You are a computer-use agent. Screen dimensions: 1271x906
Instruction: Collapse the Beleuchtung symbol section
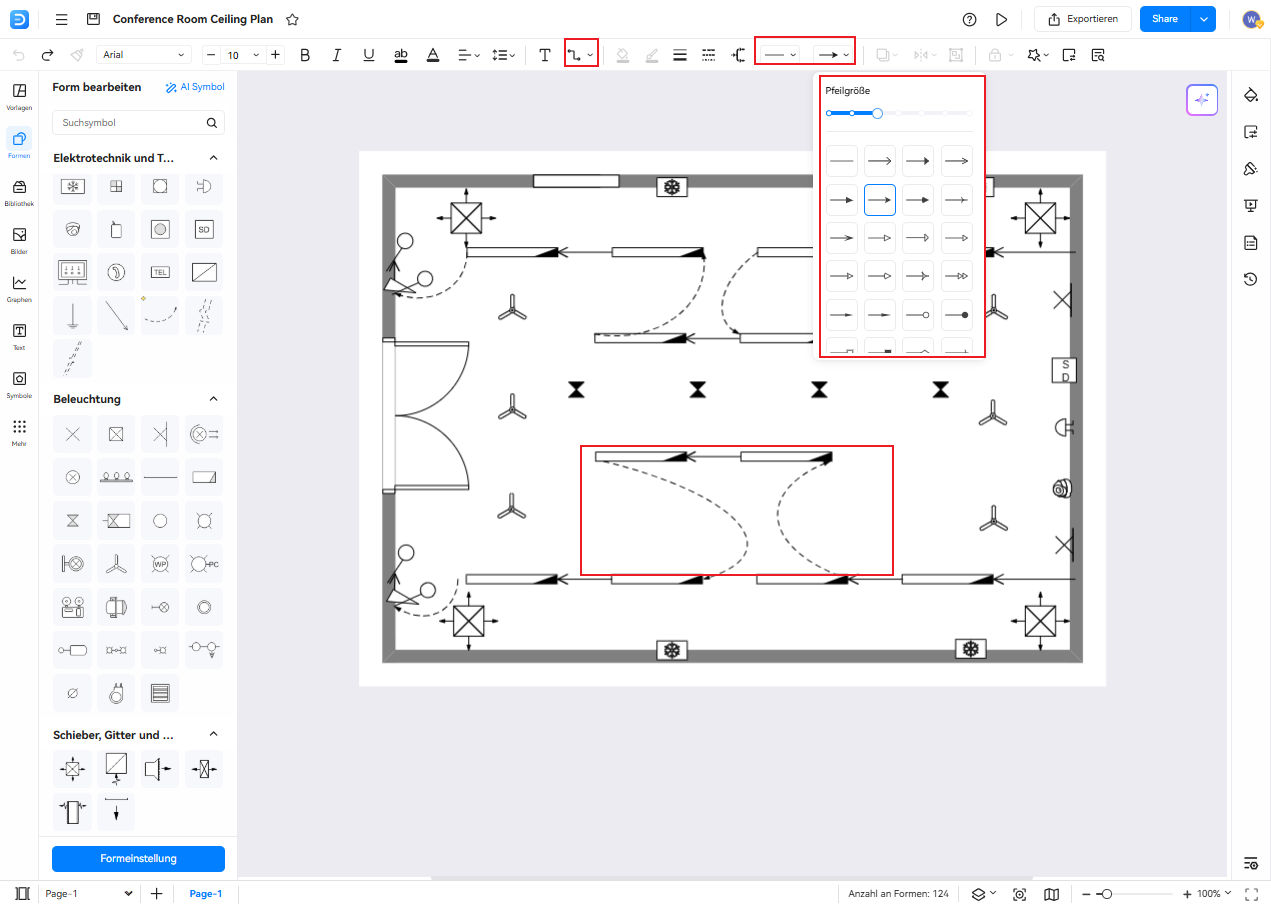(x=213, y=399)
